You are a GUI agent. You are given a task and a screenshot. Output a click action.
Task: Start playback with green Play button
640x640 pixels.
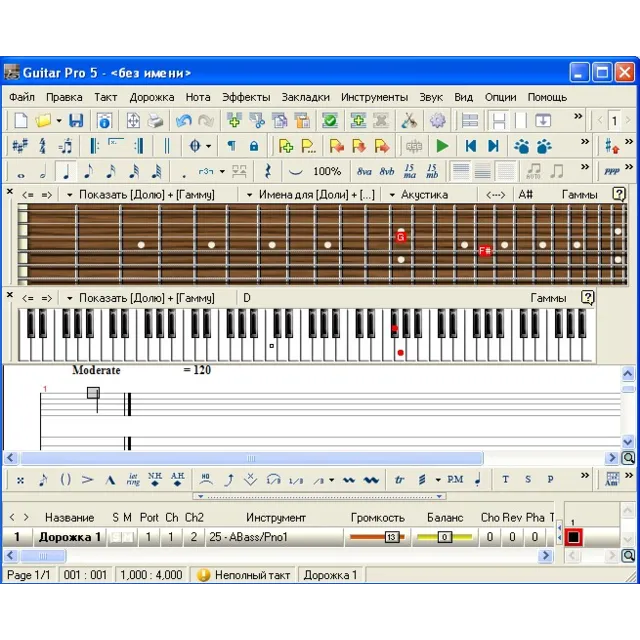pos(442,146)
